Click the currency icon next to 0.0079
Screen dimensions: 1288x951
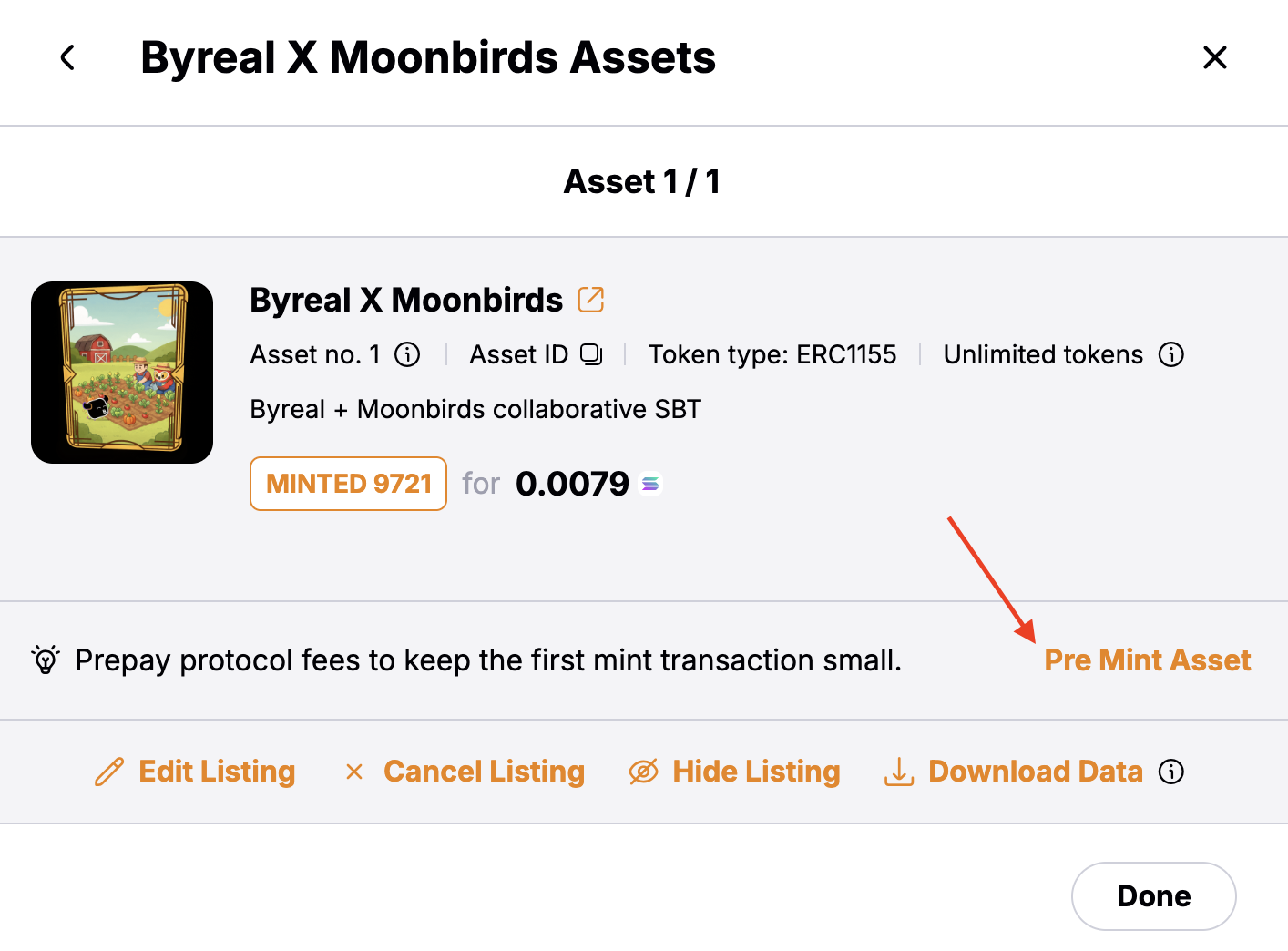(650, 484)
